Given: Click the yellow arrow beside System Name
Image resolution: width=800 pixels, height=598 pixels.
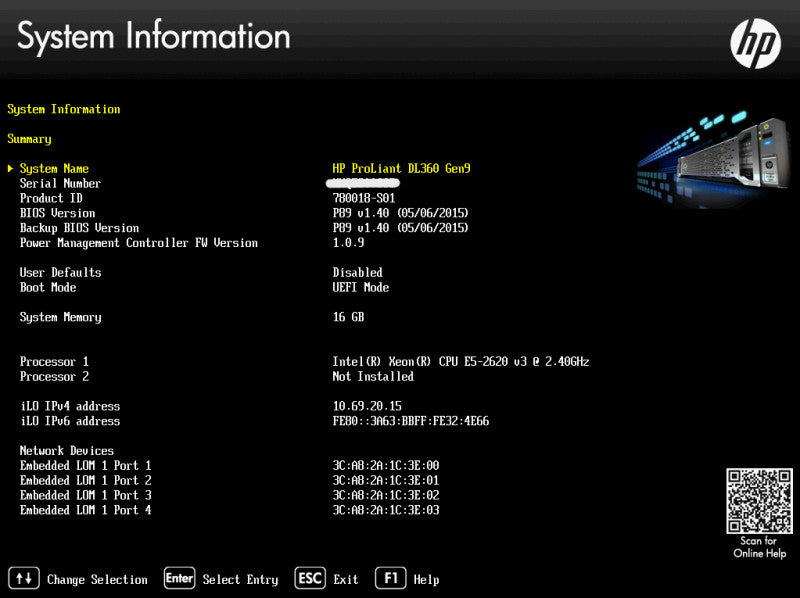Looking at the screenshot, I should (10, 168).
